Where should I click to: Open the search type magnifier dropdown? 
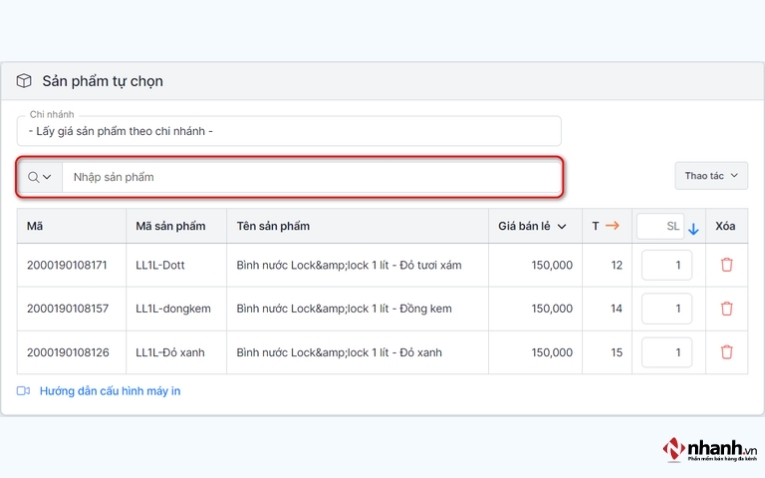[40, 177]
